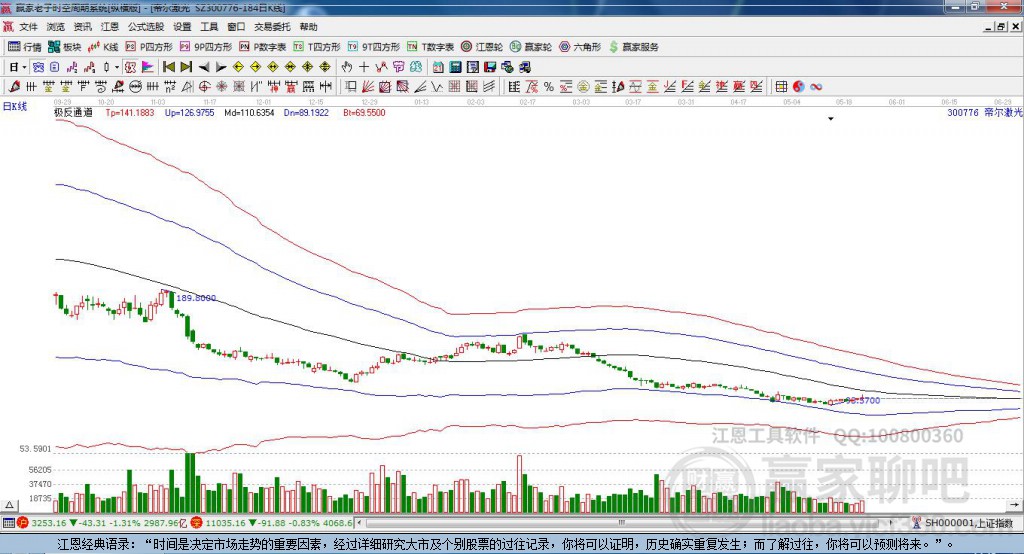Click the 300776 帝尔激光 stock label

pyautogui.click(x=984, y=112)
